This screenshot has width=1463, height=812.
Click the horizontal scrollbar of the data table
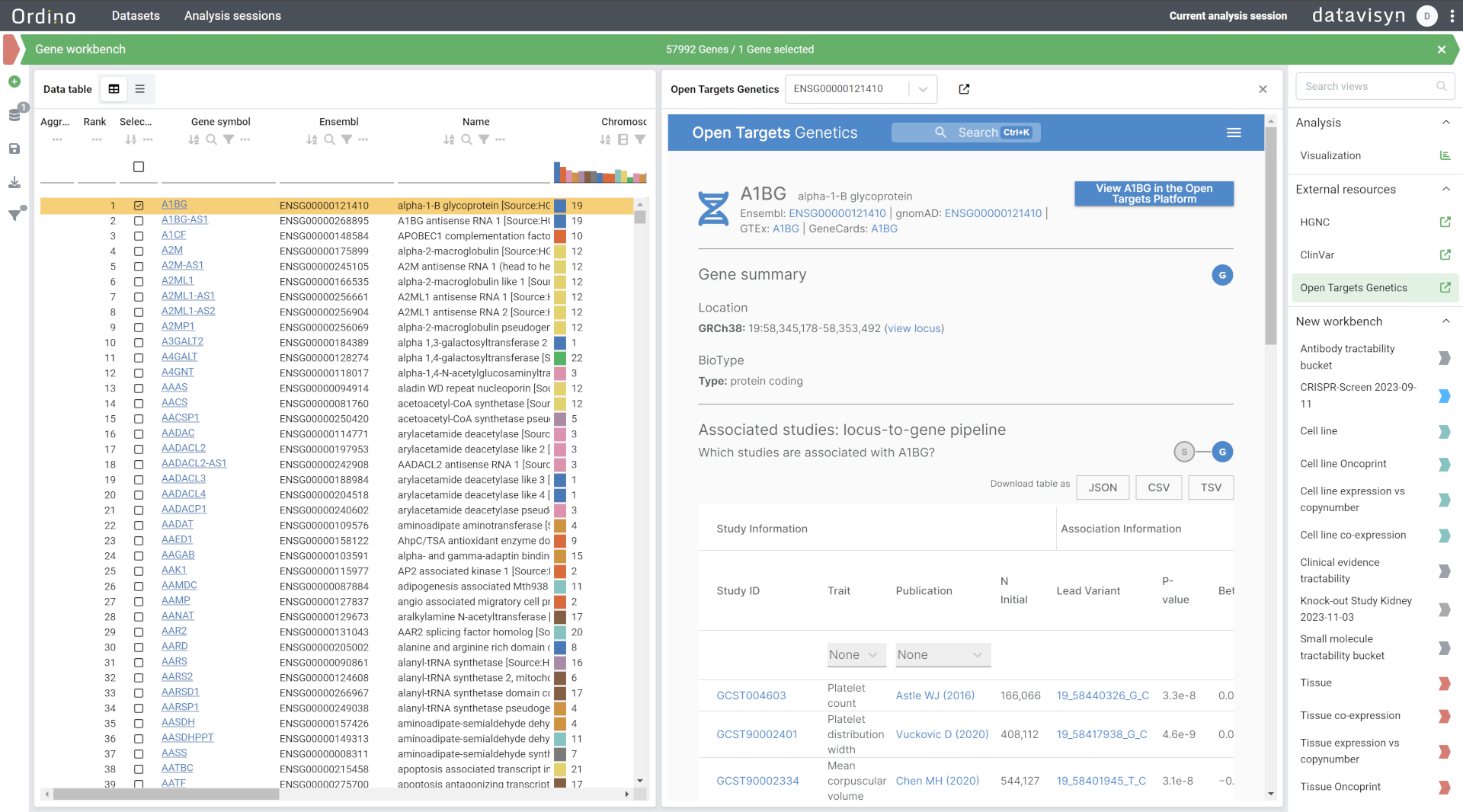point(166,794)
